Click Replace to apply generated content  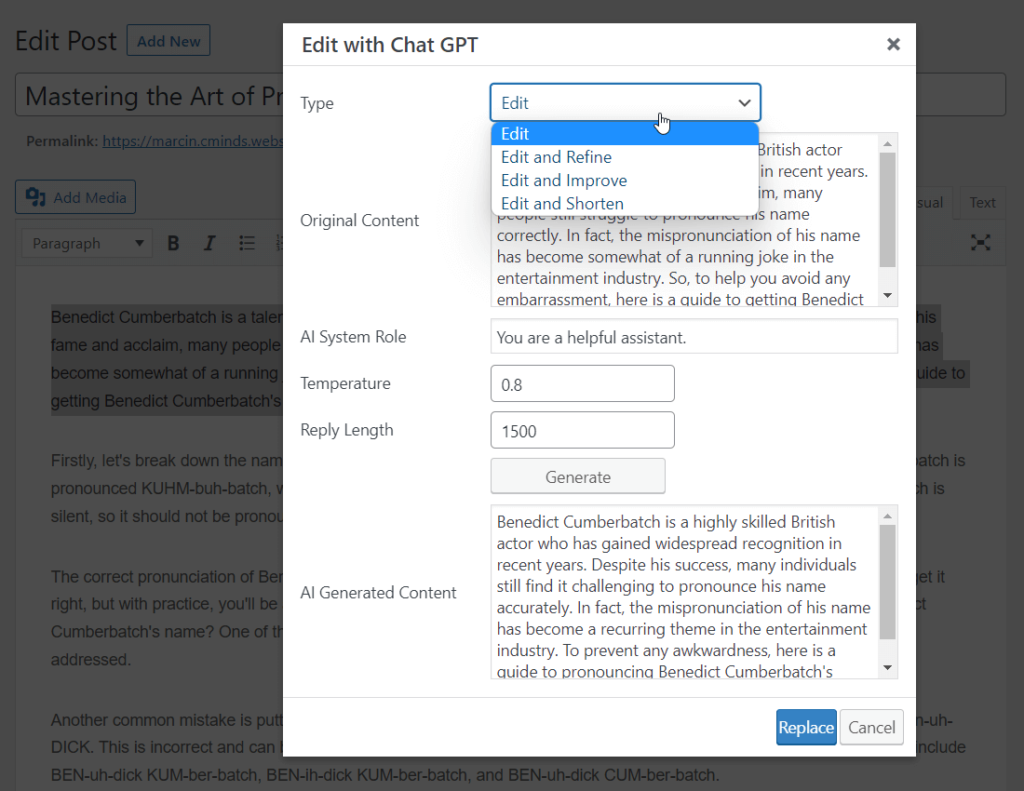tap(806, 727)
